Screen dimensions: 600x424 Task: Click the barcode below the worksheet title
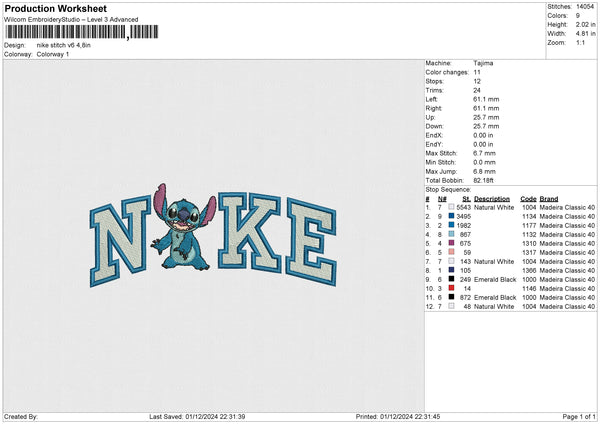tap(81, 32)
